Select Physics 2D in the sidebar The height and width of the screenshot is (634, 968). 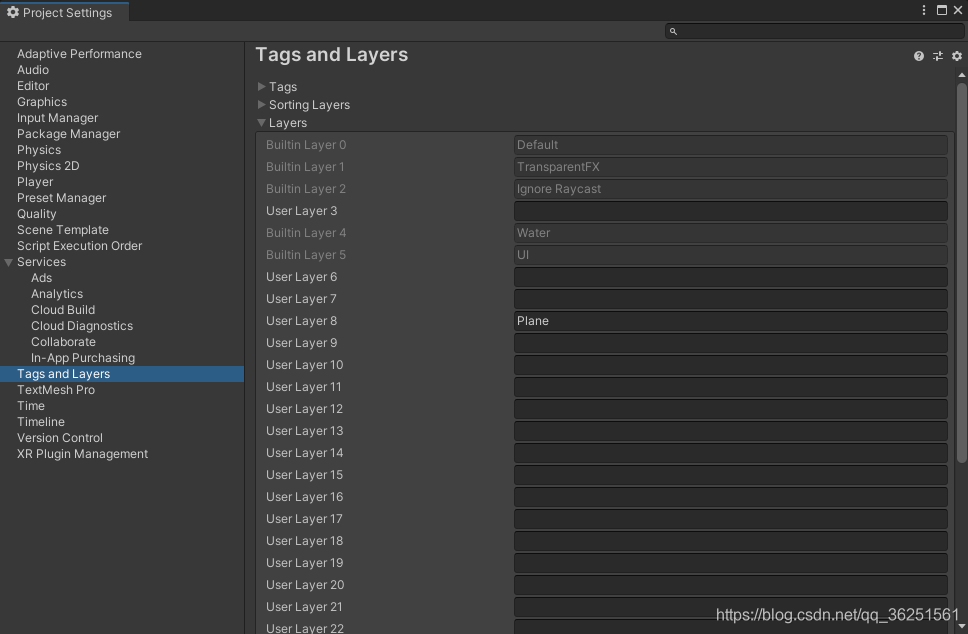click(x=48, y=165)
